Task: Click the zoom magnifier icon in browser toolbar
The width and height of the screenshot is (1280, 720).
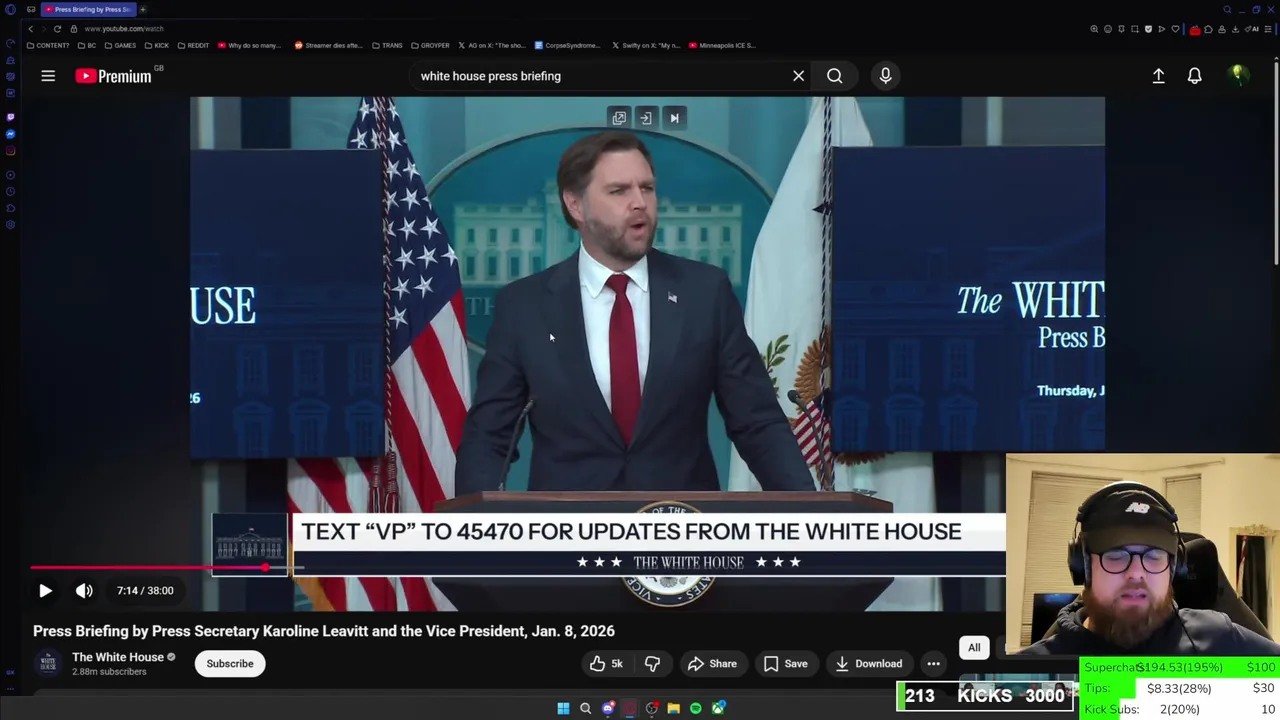Action: (x=1094, y=29)
